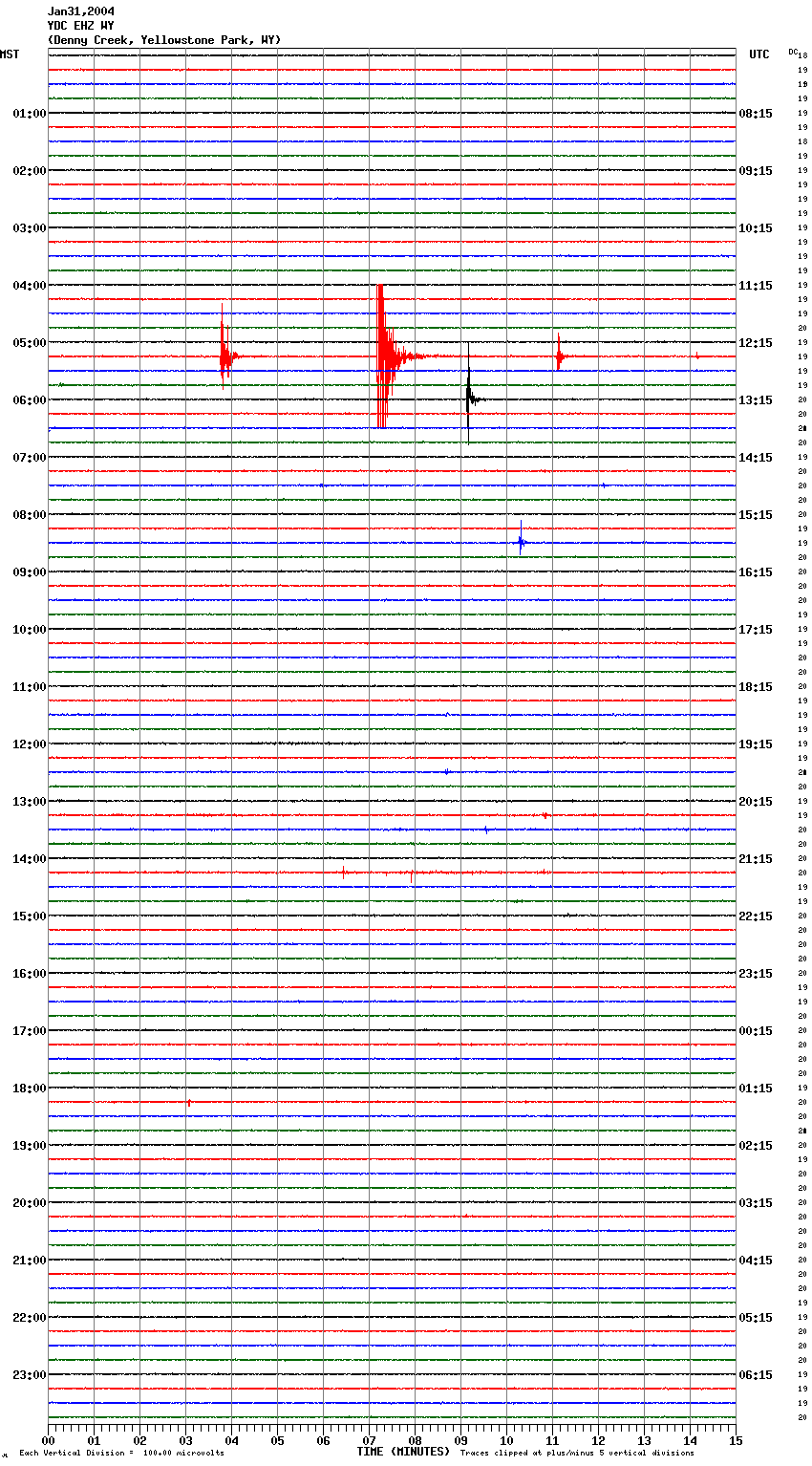Select the 04:00 MST hour label
The width and height of the screenshot is (812, 1466).
(29, 286)
